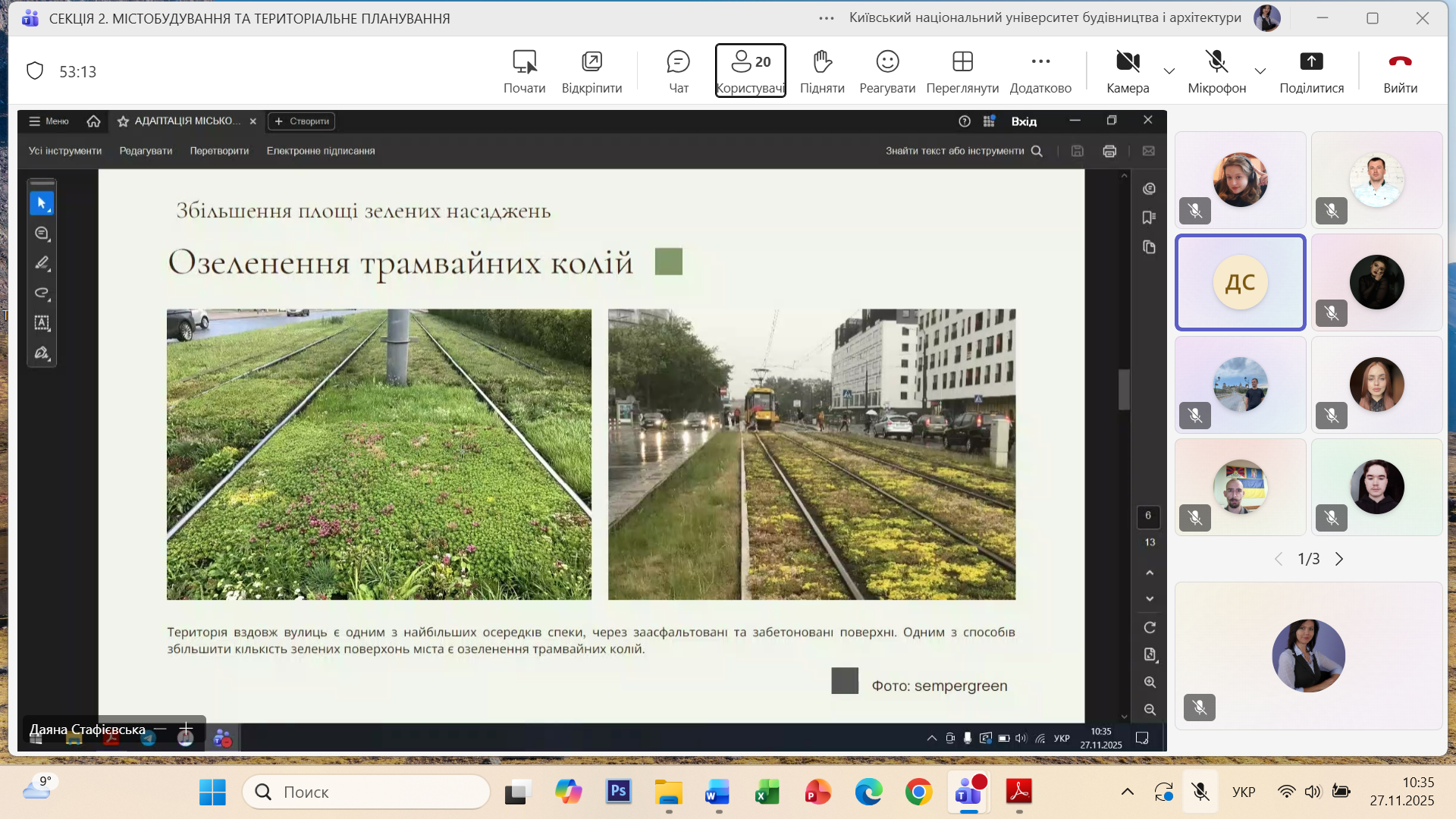This screenshot has width=1456, height=819.
Task: Toggle microphone mute in Windows tray
Action: tap(1200, 792)
